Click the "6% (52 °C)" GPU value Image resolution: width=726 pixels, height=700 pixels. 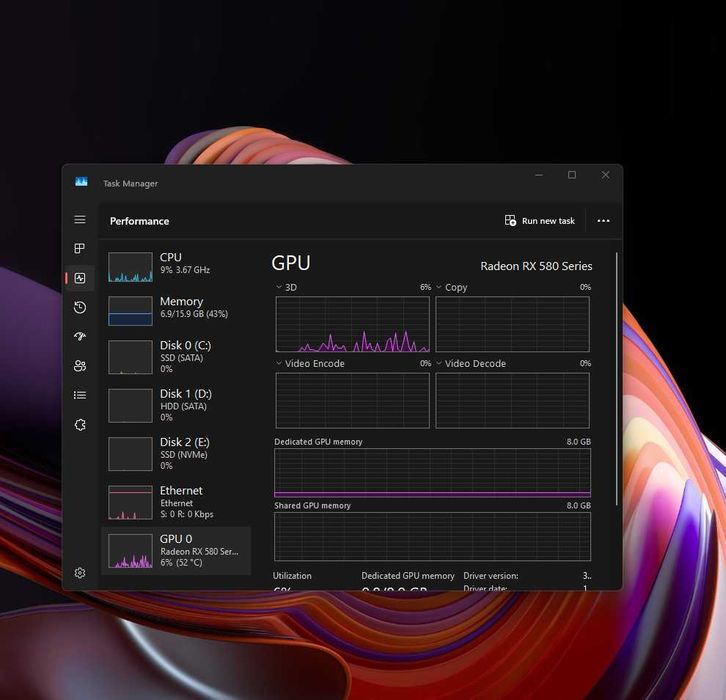point(181,562)
